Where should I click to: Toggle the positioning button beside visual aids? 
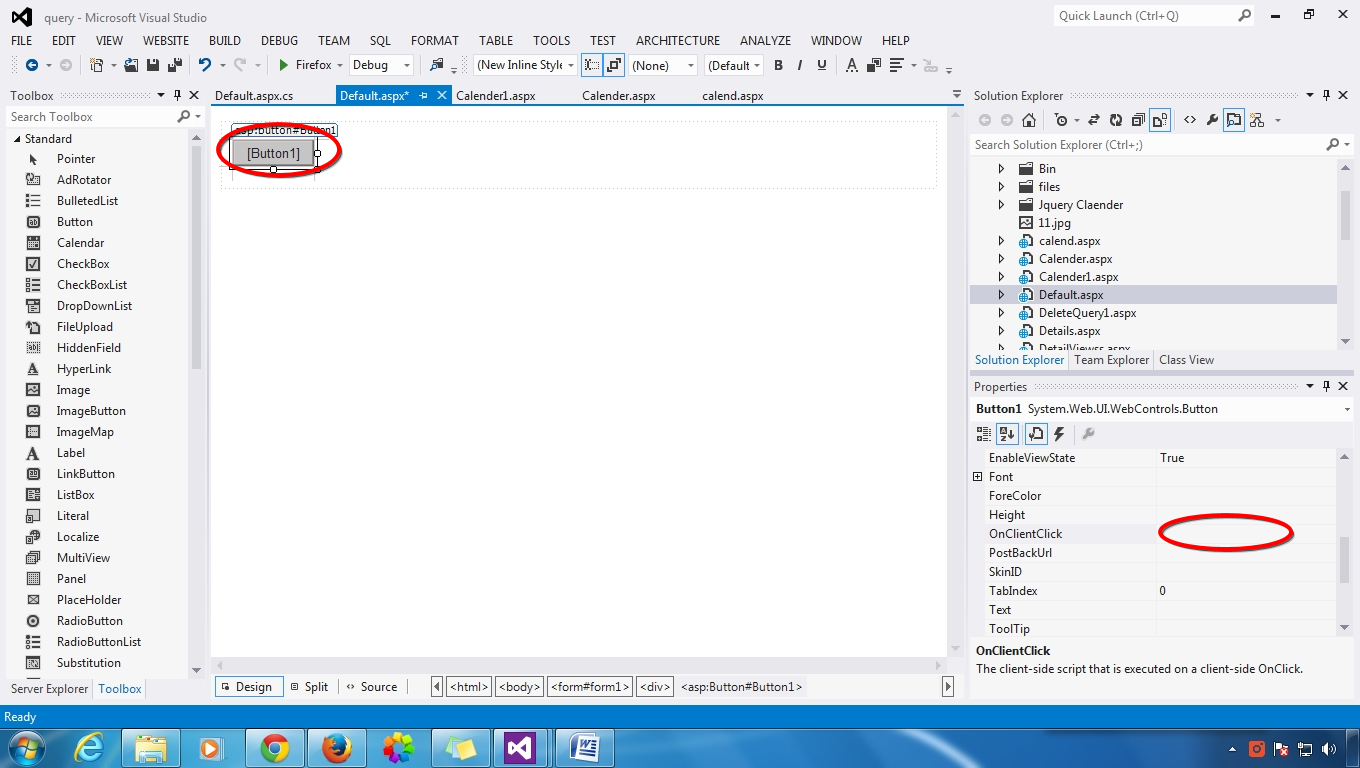614,65
